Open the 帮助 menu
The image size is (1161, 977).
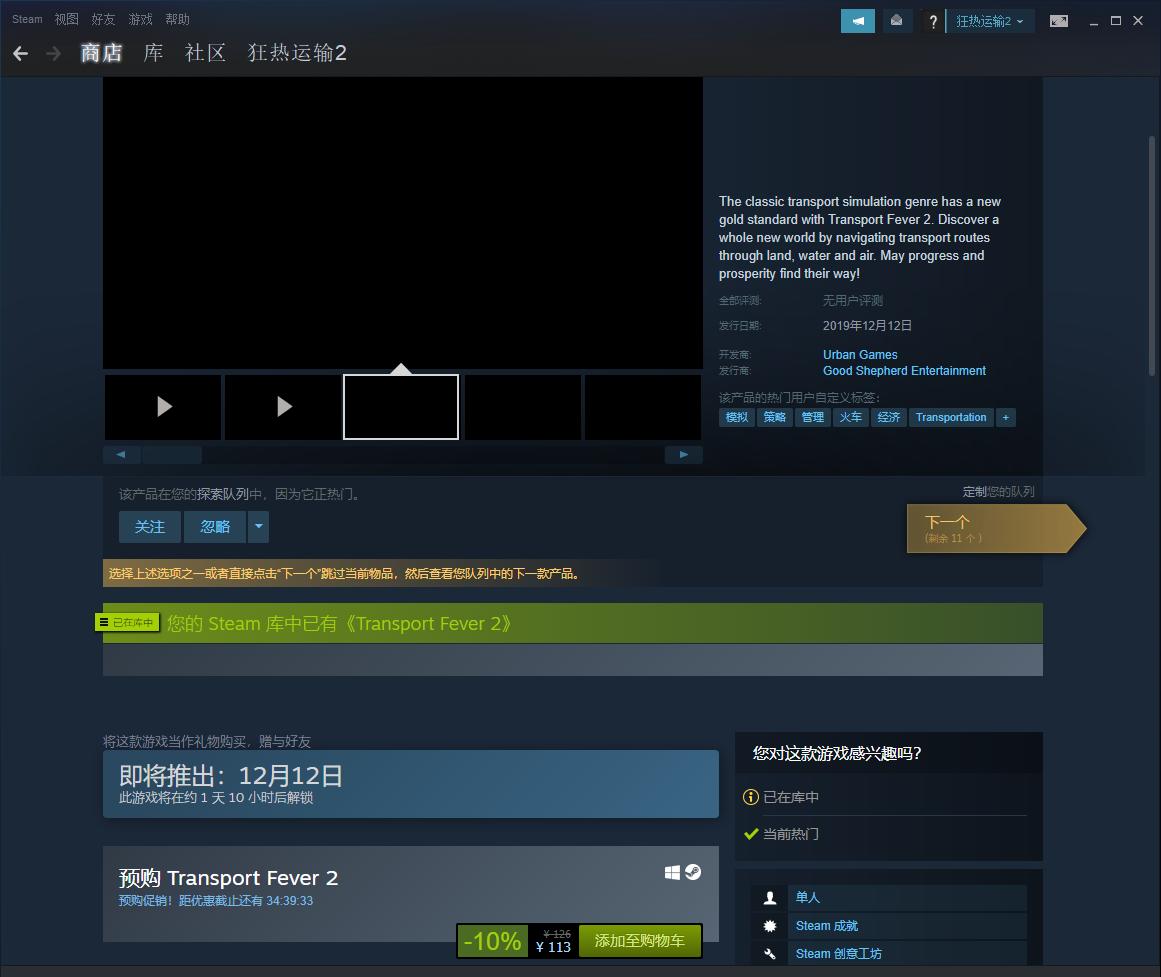click(178, 19)
